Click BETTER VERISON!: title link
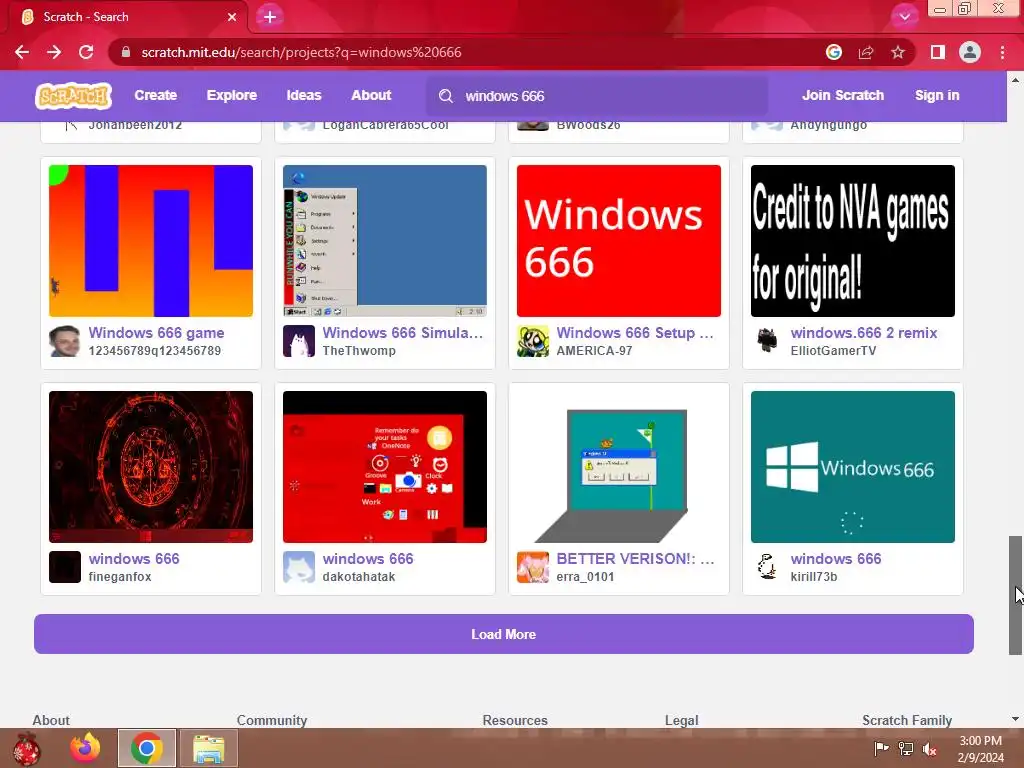 (635, 559)
